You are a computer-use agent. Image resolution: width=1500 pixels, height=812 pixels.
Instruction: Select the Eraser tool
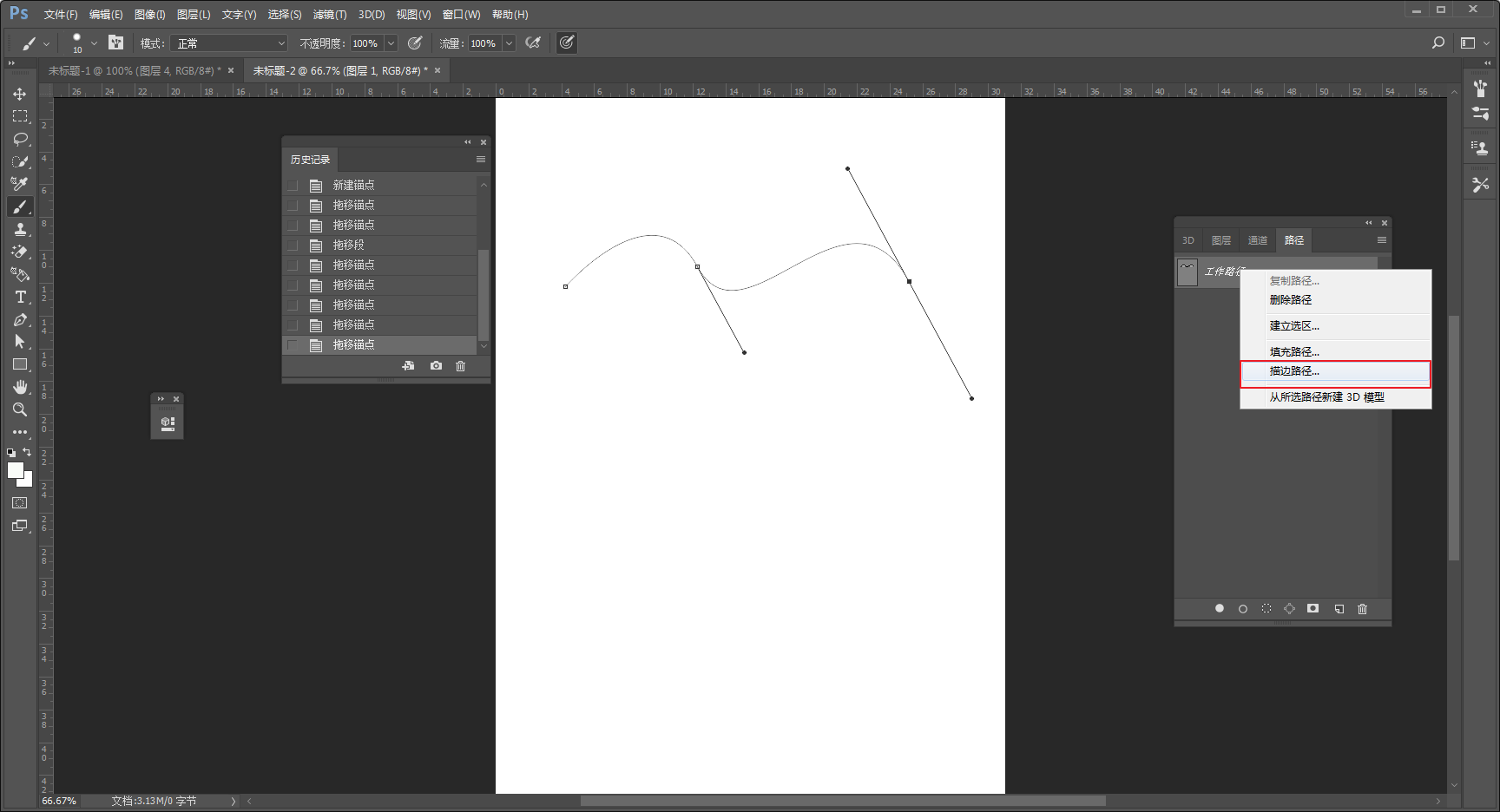point(19,252)
